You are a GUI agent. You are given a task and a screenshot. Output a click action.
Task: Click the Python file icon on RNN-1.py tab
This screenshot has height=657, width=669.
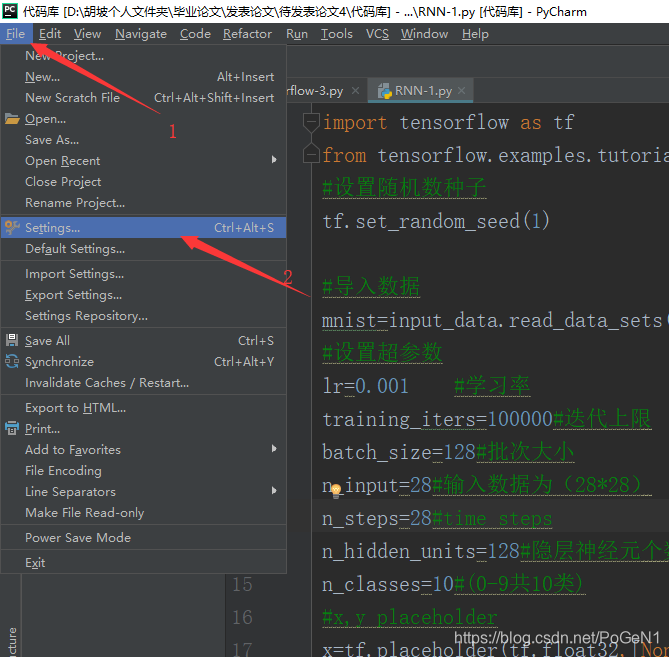pos(384,91)
